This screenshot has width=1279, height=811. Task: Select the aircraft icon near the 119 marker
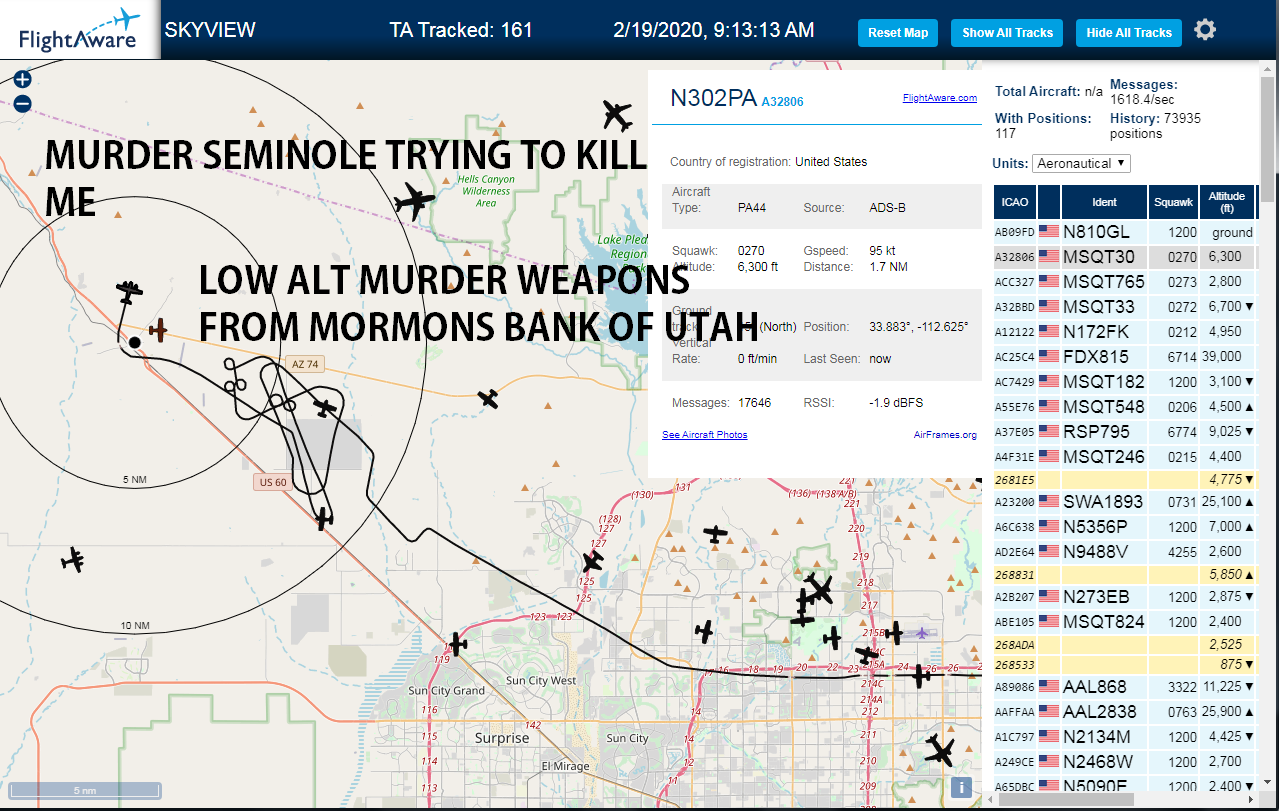pyautogui.click(x=457, y=644)
